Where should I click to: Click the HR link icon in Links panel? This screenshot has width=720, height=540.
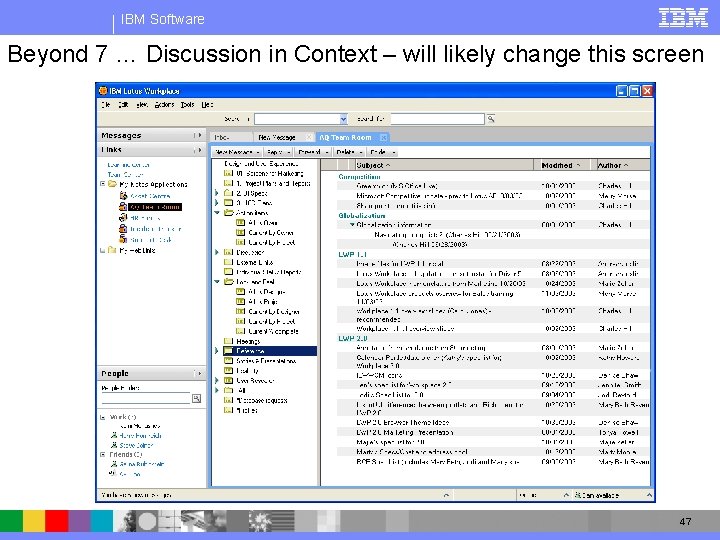[x=123, y=218]
